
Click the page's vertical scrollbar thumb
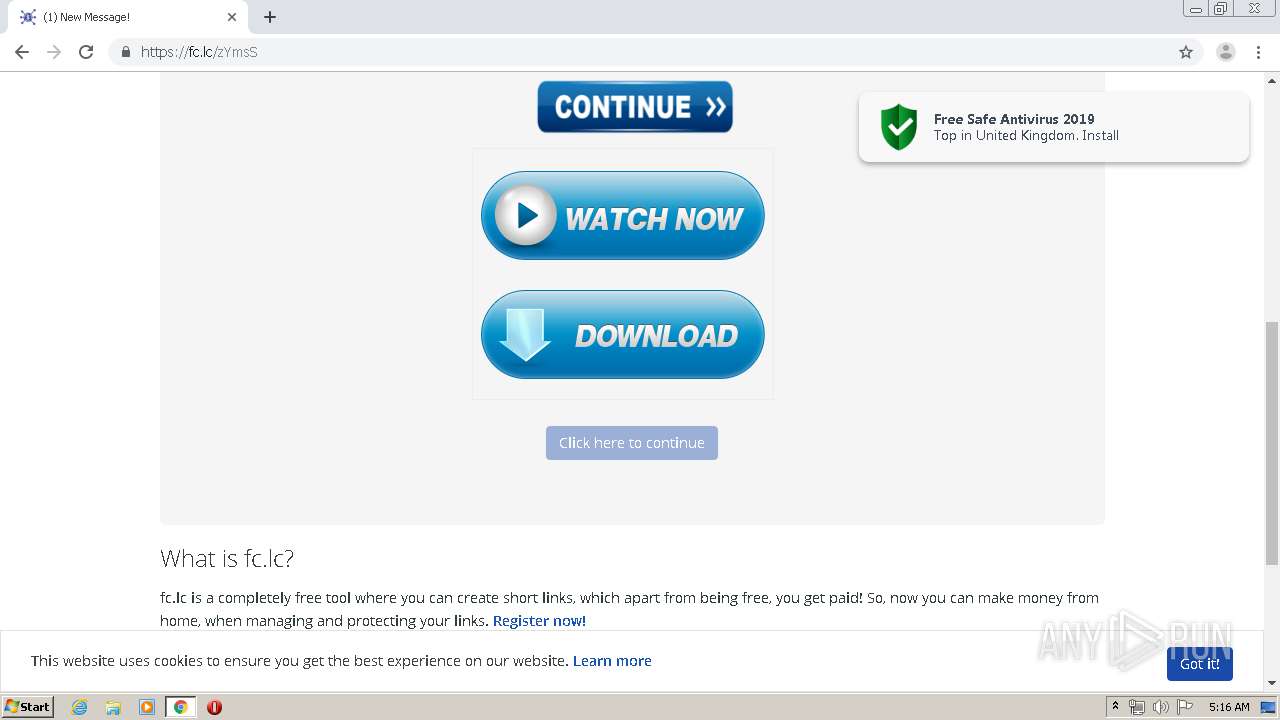tap(1272, 443)
